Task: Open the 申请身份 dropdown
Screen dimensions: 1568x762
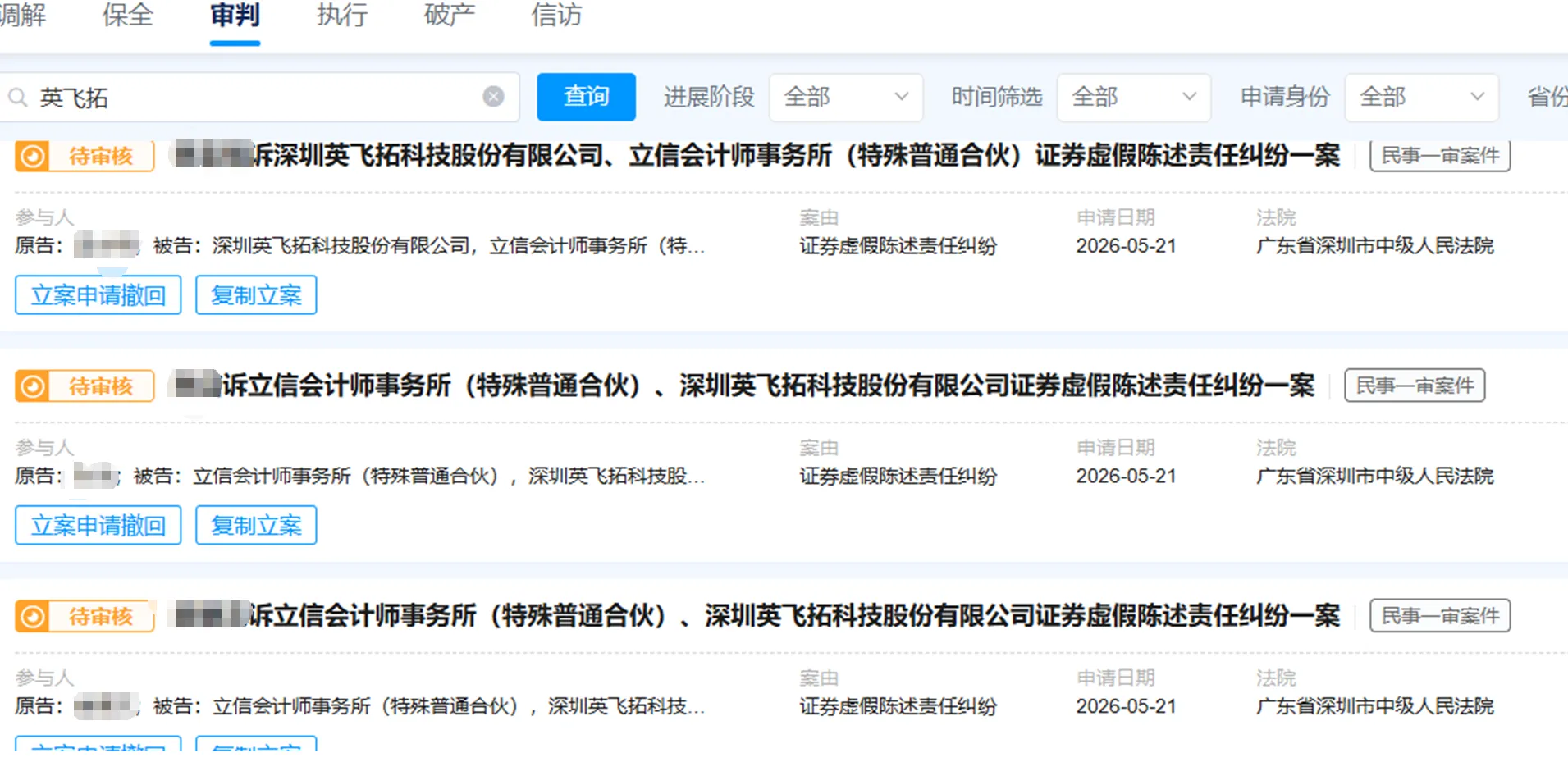Action: click(x=1421, y=97)
